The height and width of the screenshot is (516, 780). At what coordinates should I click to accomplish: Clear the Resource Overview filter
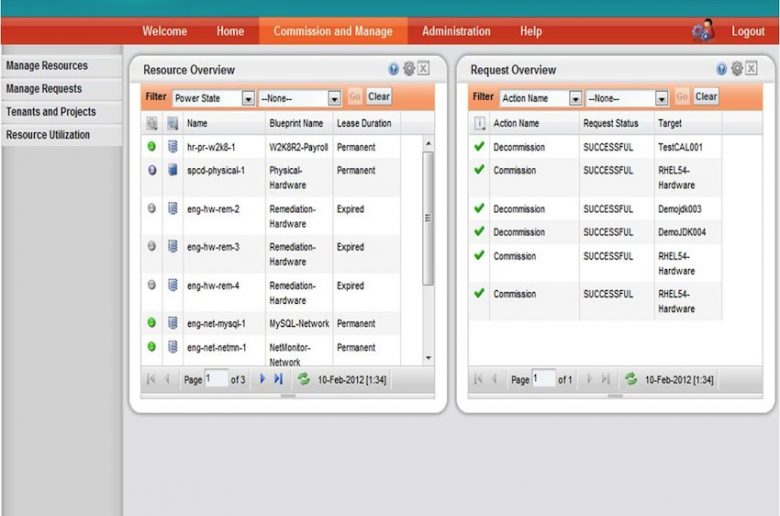pyautogui.click(x=379, y=97)
